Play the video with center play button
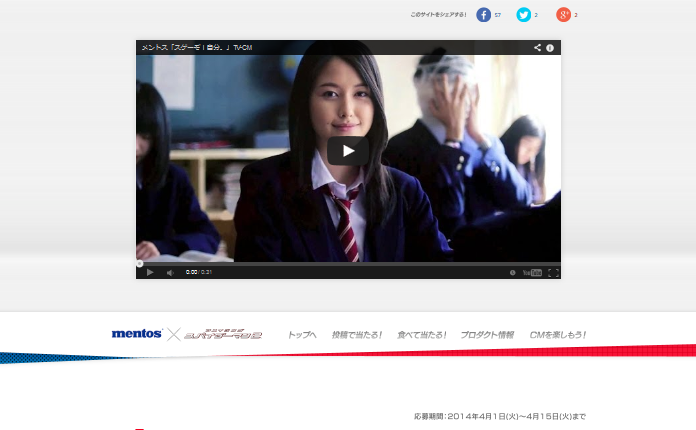 348,151
